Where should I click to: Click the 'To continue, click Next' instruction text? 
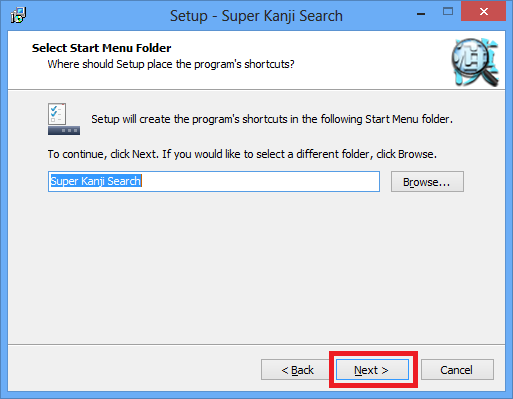[242, 154]
